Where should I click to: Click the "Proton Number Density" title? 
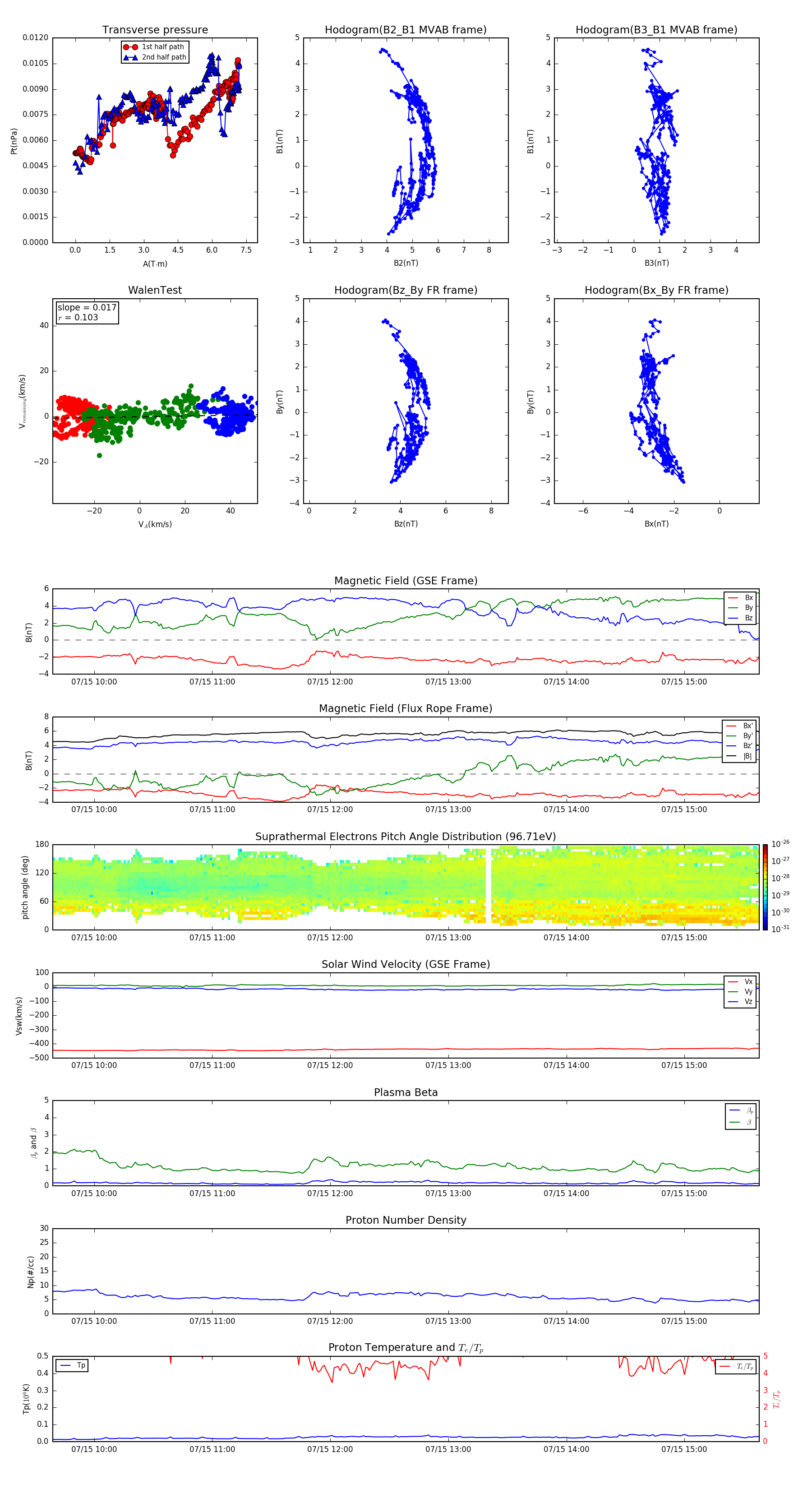[x=406, y=1220]
